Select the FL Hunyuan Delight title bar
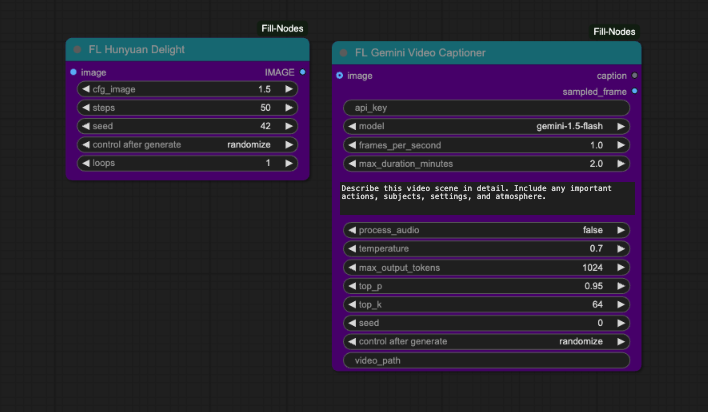Screen dimensions: 708x412 [x=187, y=49]
